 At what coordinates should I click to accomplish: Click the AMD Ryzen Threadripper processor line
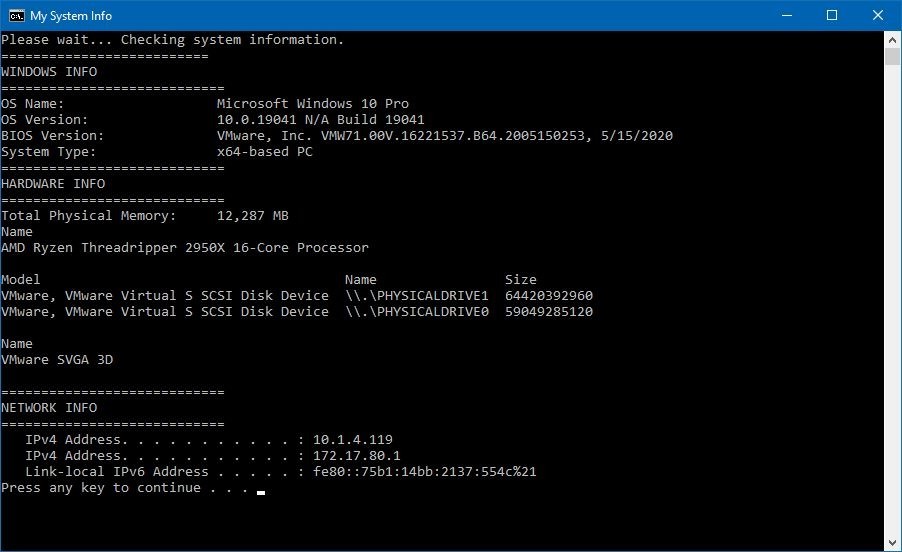[185, 248]
